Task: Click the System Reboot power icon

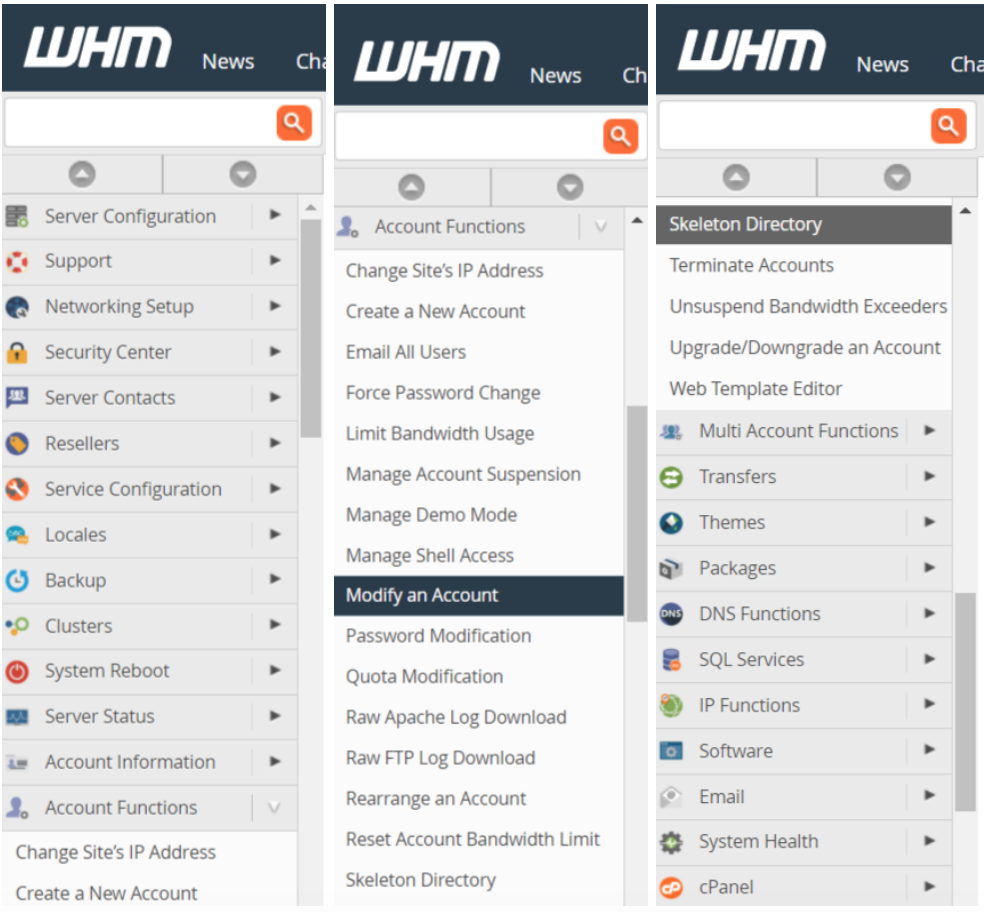Action: (17, 671)
